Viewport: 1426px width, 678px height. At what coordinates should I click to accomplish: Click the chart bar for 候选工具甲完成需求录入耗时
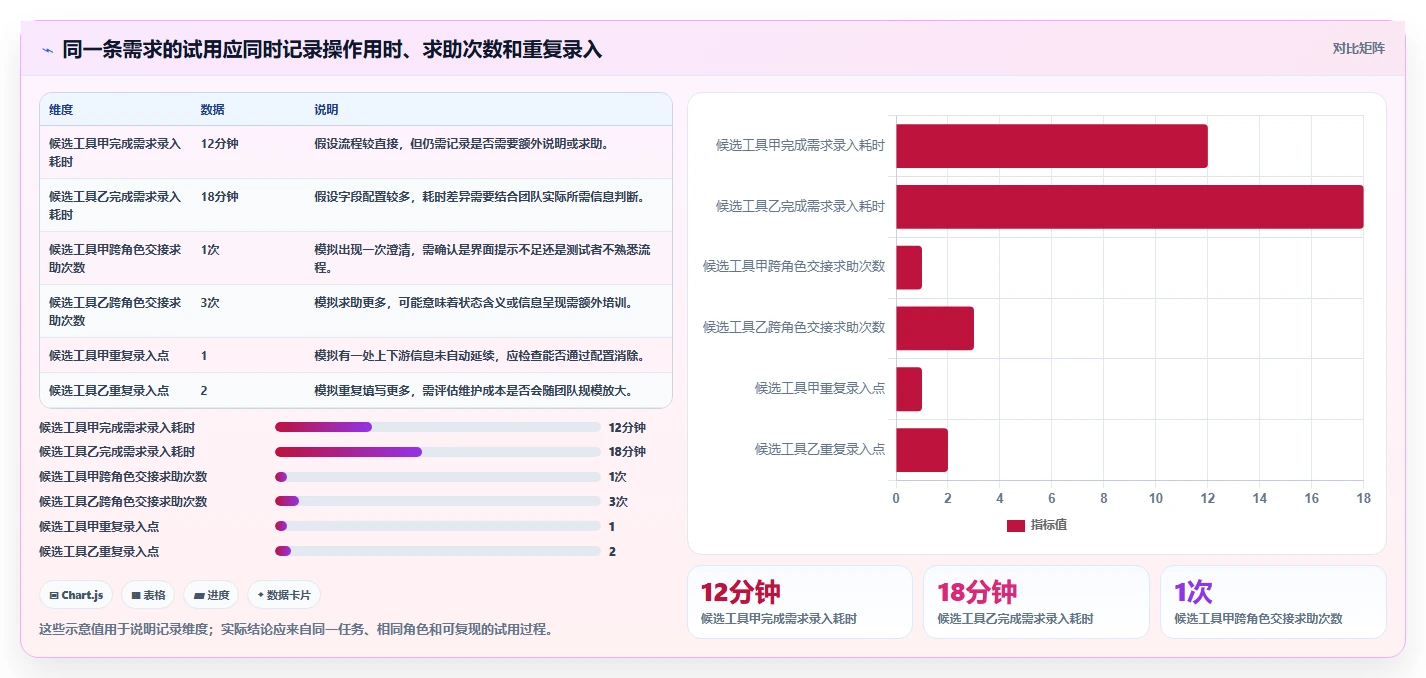click(1051, 146)
